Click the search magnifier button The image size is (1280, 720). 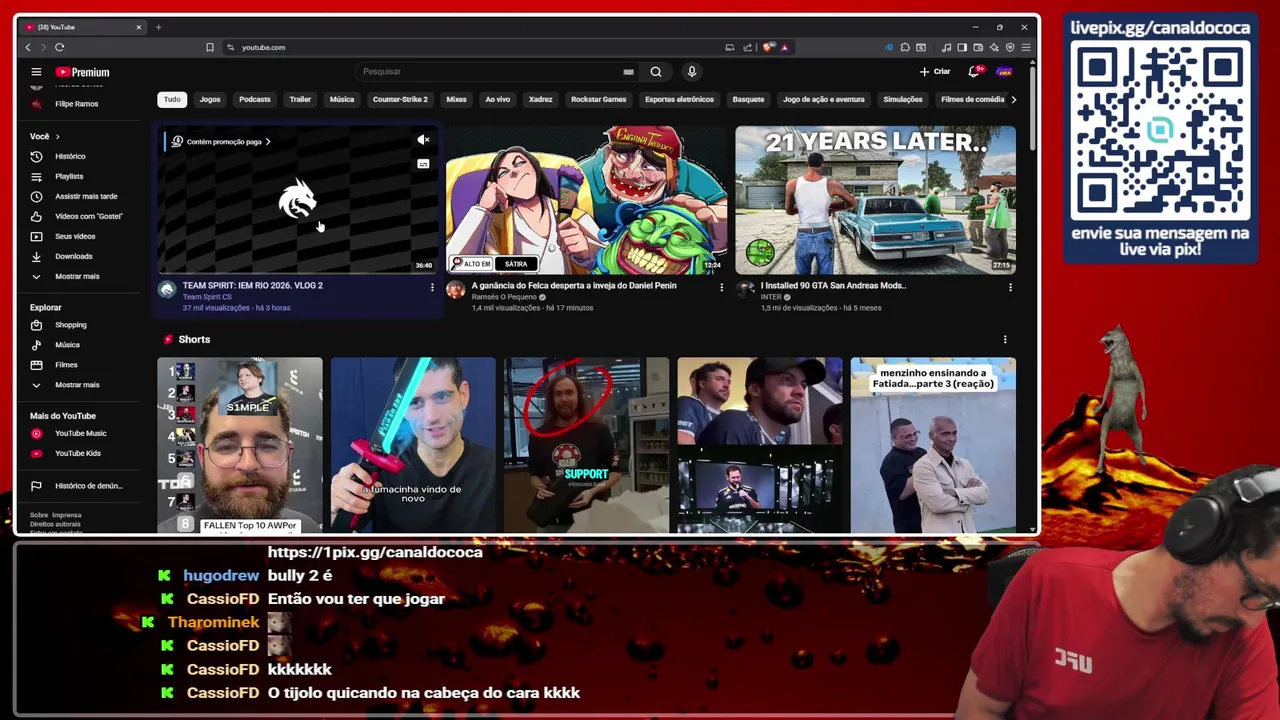click(656, 72)
